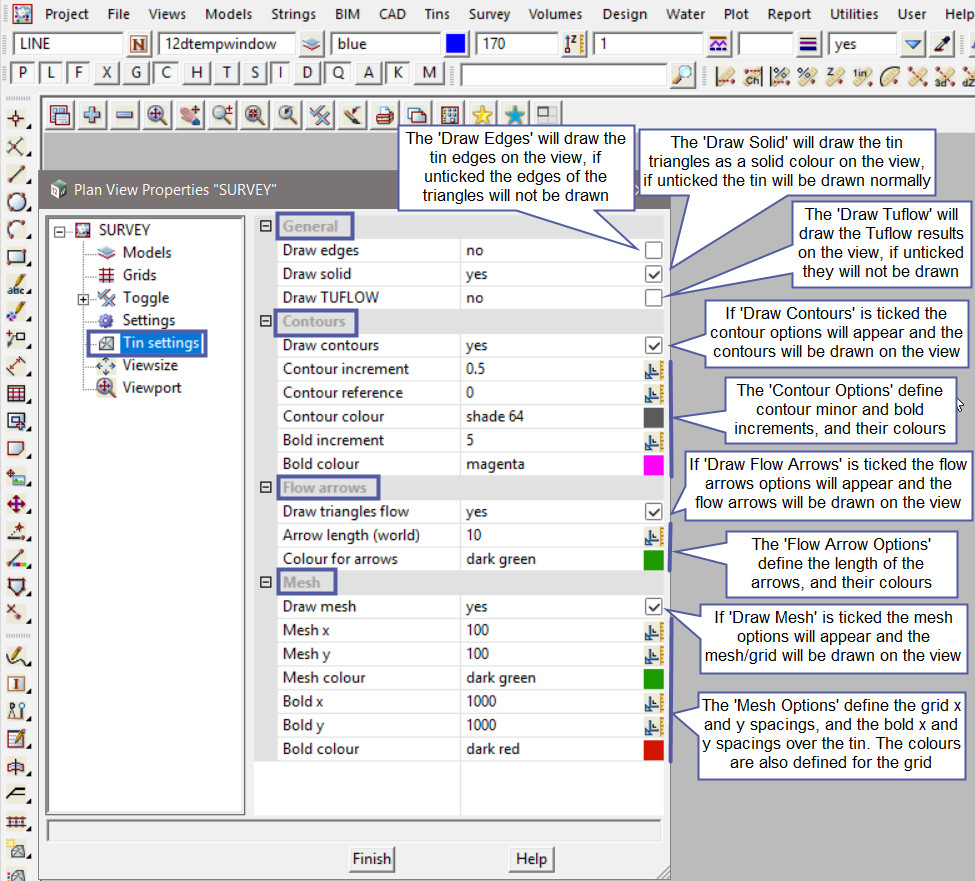
Task: Pick the magenta Bold colour swatch
Action: pyautogui.click(x=653, y=465)
